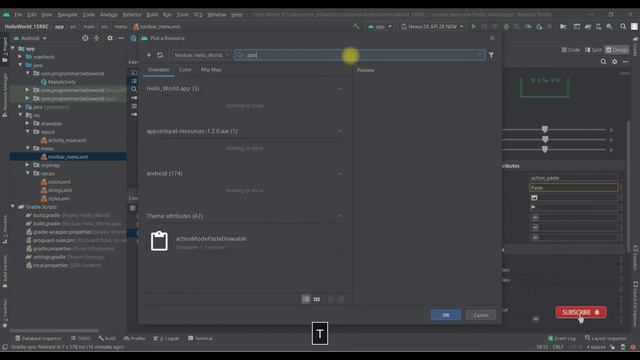The image size is (640, 360).
Task: Open the SDK Manager toolbar icon
Action: 610,27
